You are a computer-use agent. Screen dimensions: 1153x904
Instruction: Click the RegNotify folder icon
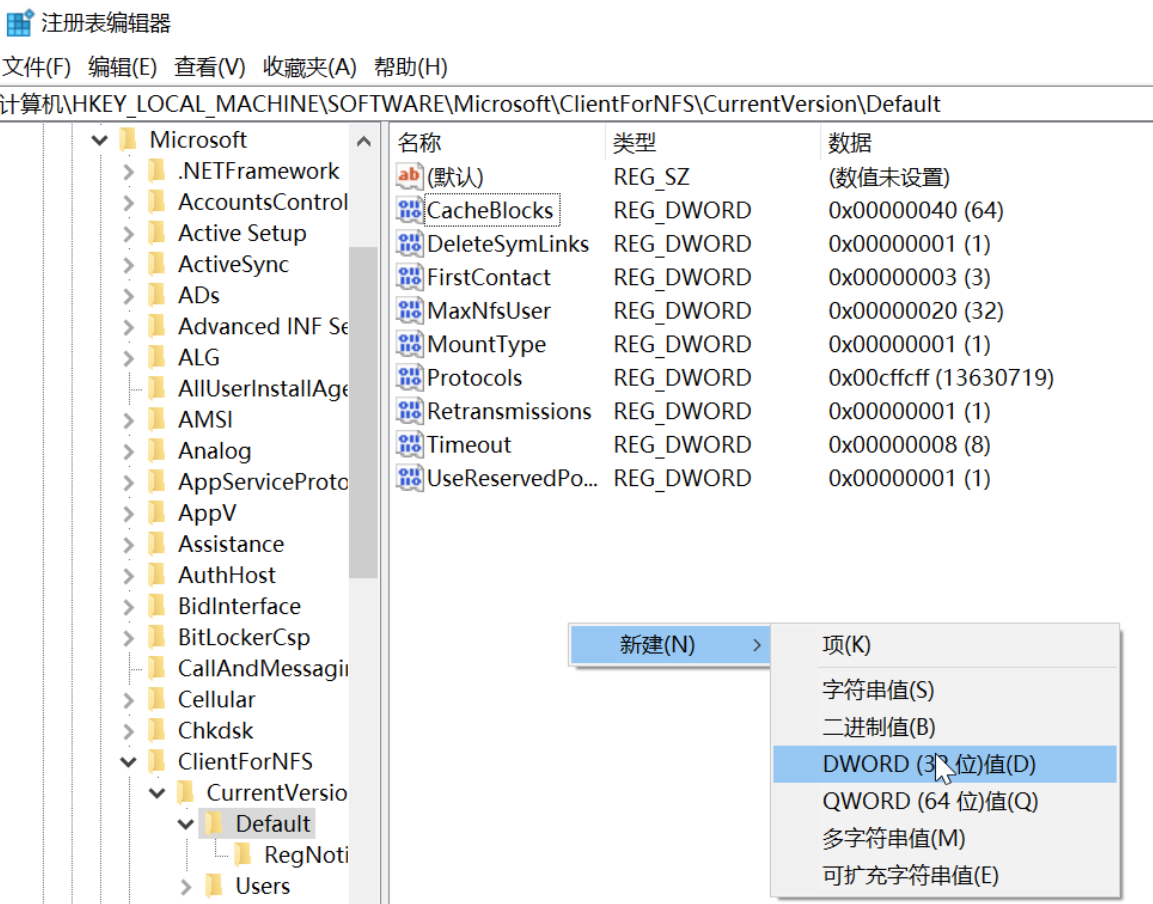(243, 855)
